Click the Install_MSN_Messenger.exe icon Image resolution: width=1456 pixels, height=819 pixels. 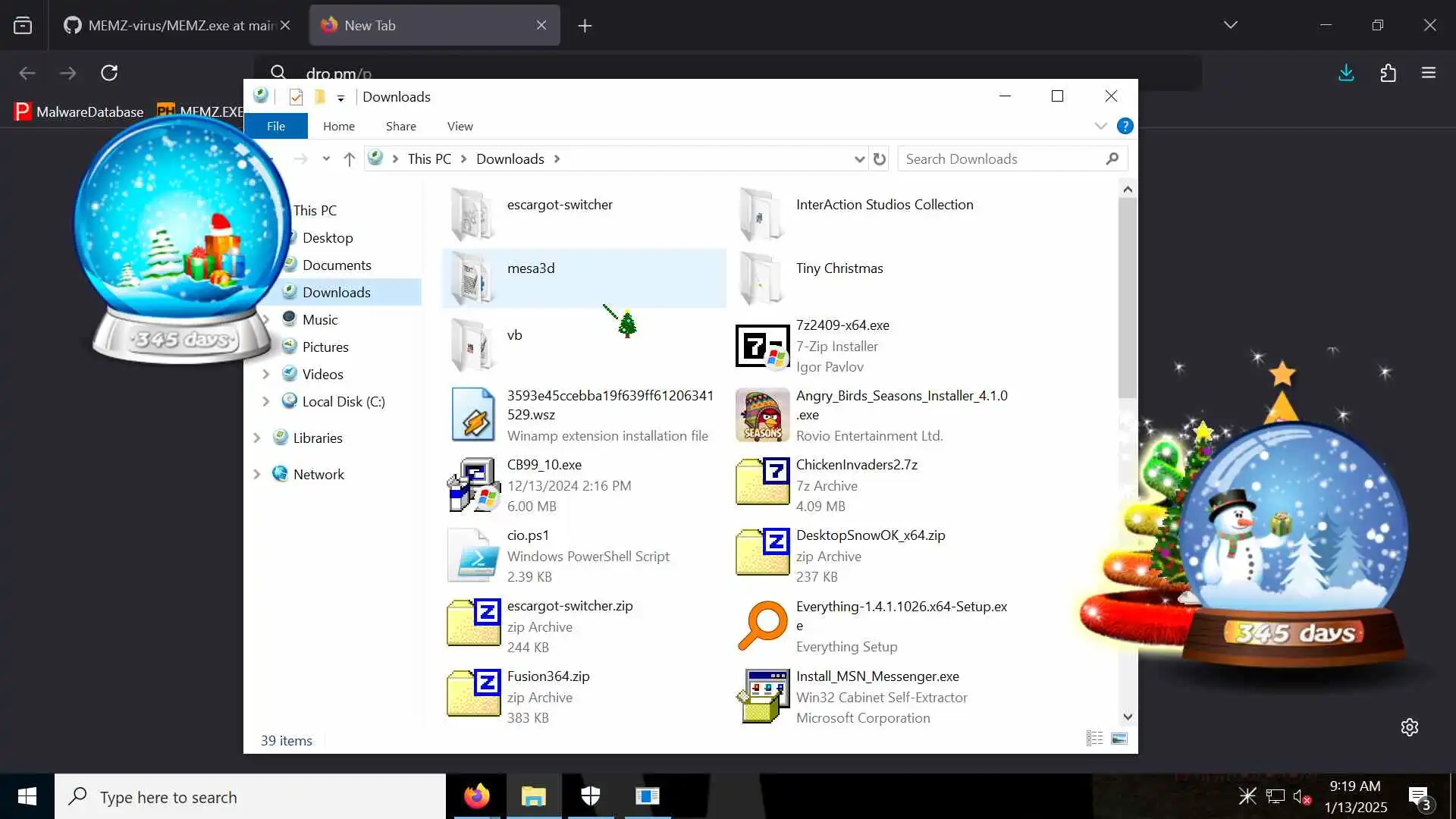pyautogui.click(x=762, y=696)
